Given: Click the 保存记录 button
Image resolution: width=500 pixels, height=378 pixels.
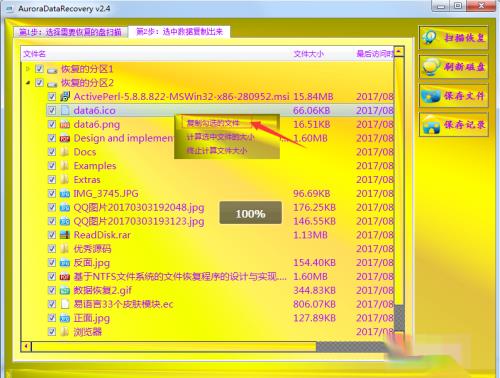Looking at the screenshot, I should pos(454,125).
